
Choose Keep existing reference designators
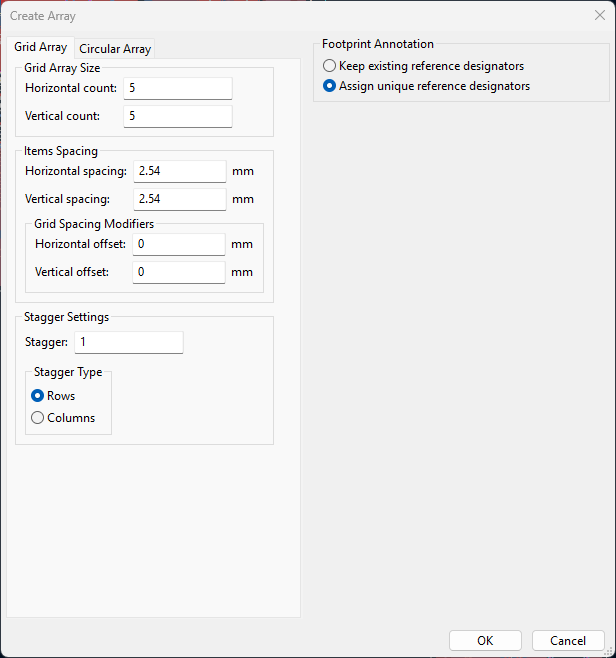click(x=330, y=66)
